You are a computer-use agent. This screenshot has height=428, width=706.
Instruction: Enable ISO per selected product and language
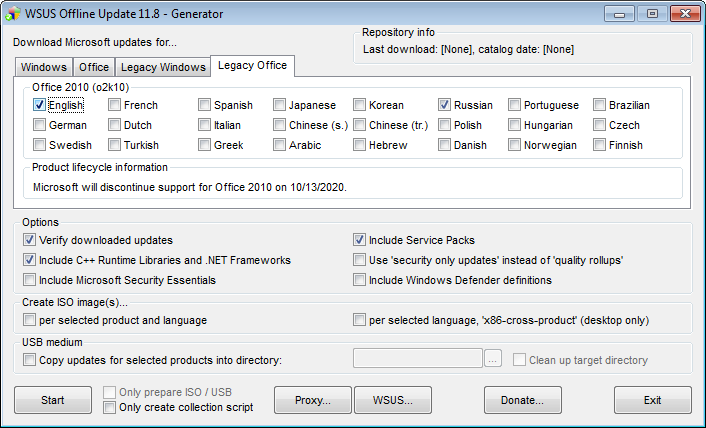(x=29, y=320)
